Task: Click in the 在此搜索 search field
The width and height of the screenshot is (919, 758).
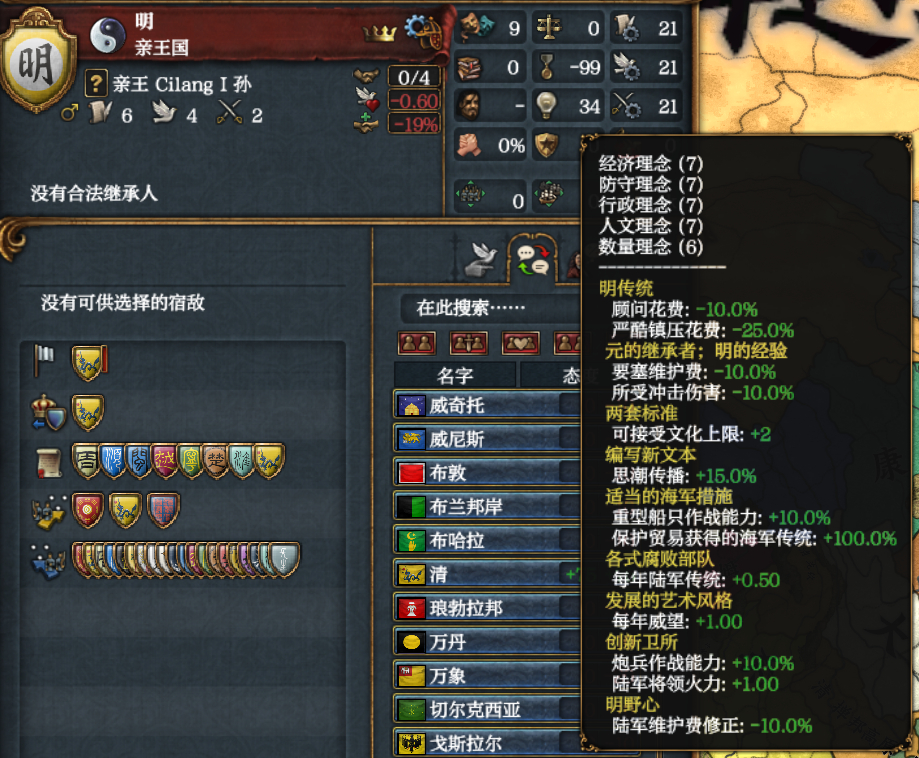Action: click(491, 308)
